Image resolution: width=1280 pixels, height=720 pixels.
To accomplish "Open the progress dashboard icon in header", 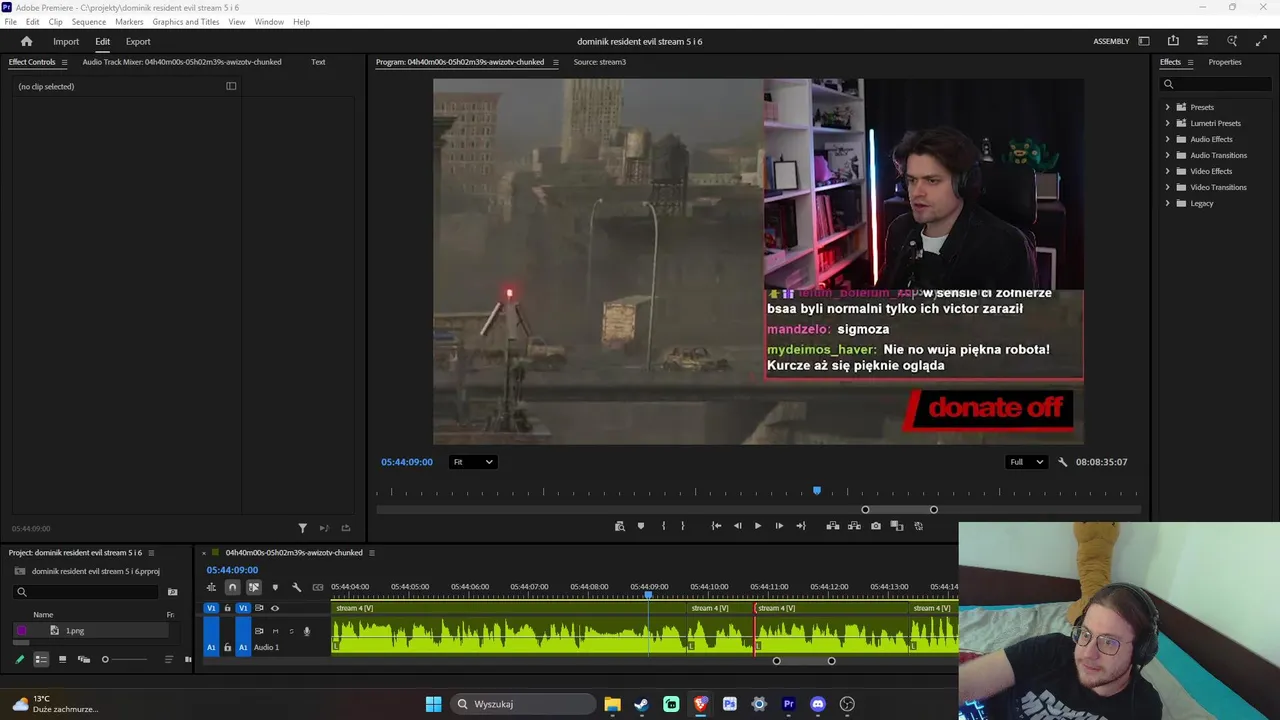I will point(1203,41).
